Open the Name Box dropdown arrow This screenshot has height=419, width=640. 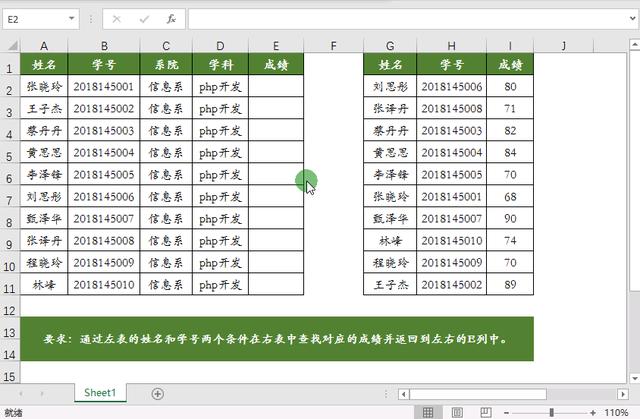pyautogui.click(x=71, y=19)
